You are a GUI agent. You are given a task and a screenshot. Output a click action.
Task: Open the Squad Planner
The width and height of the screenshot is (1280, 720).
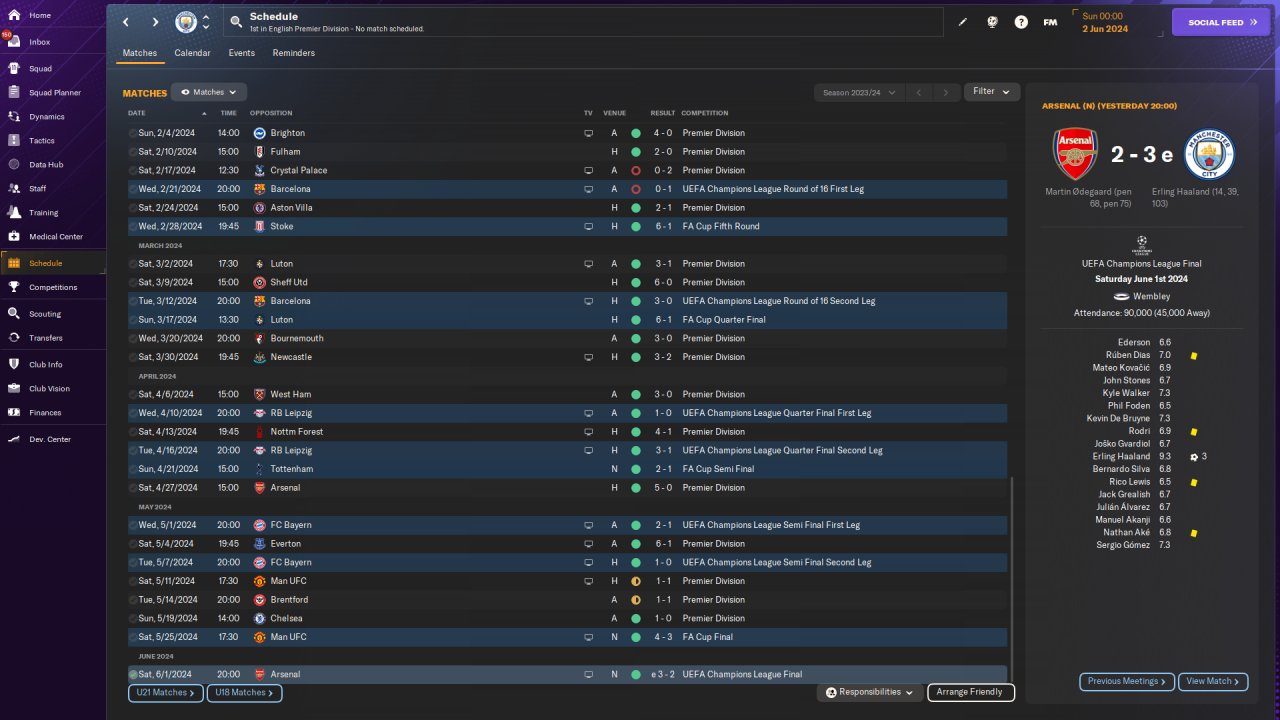(53, 93)
